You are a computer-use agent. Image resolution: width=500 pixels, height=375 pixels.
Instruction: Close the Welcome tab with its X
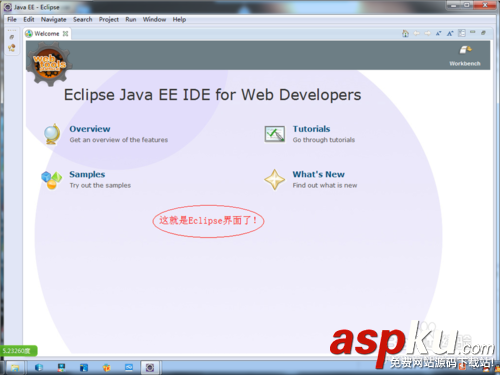[65, 34]
